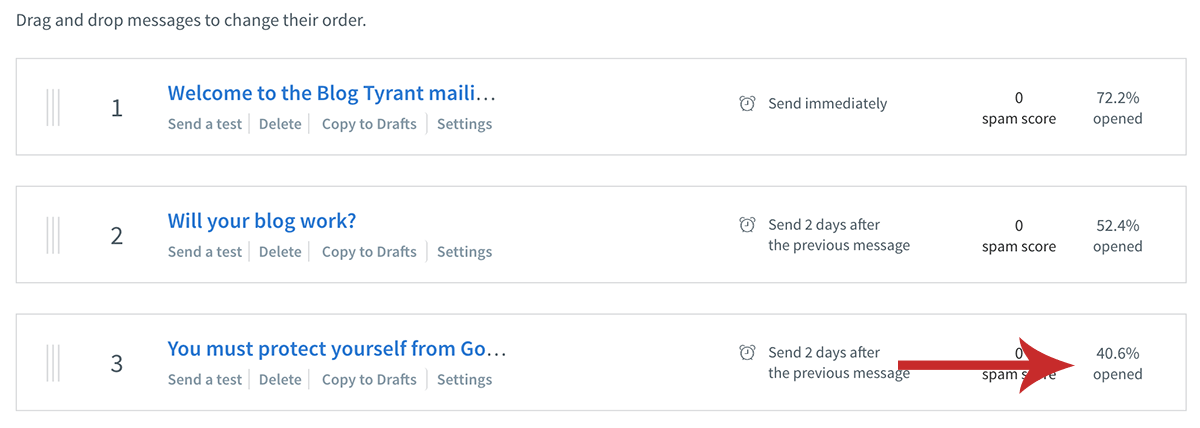Open Settings for message 1

[x=464, y=124]
